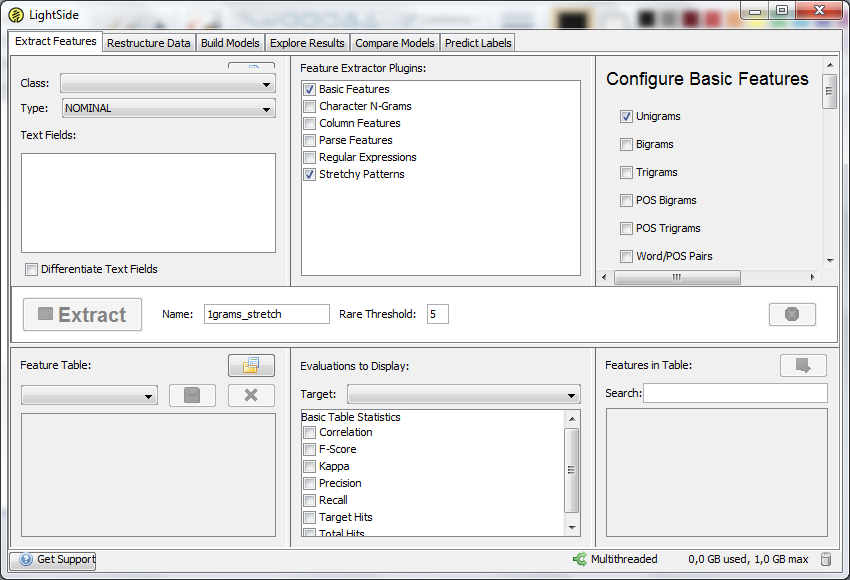Click the Name input field

click(267, 314)
